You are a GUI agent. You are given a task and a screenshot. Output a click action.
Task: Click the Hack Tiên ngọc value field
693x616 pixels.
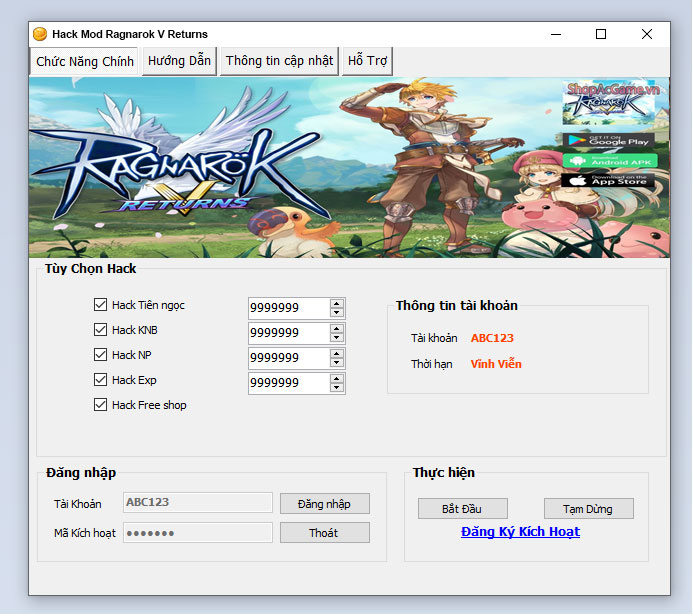289,308
